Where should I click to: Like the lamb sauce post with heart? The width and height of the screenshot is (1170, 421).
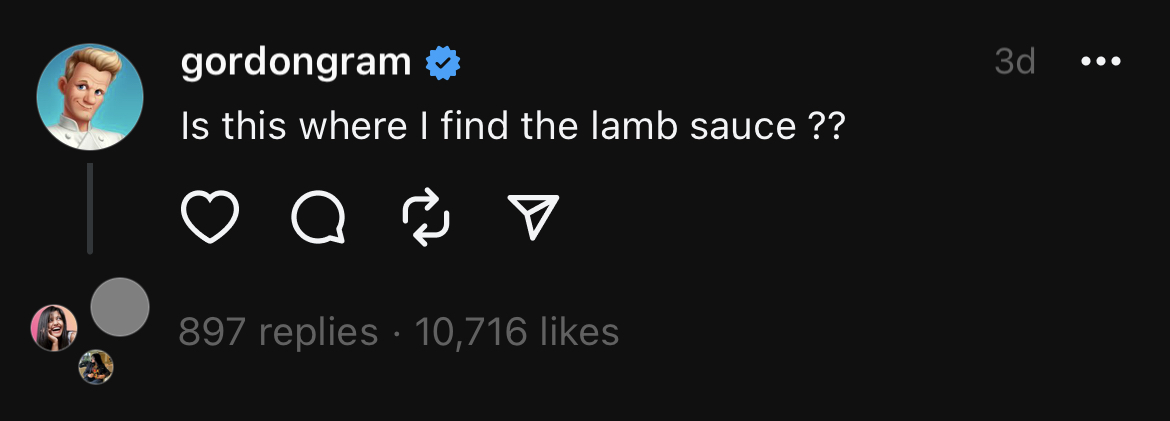coord(210,217)
